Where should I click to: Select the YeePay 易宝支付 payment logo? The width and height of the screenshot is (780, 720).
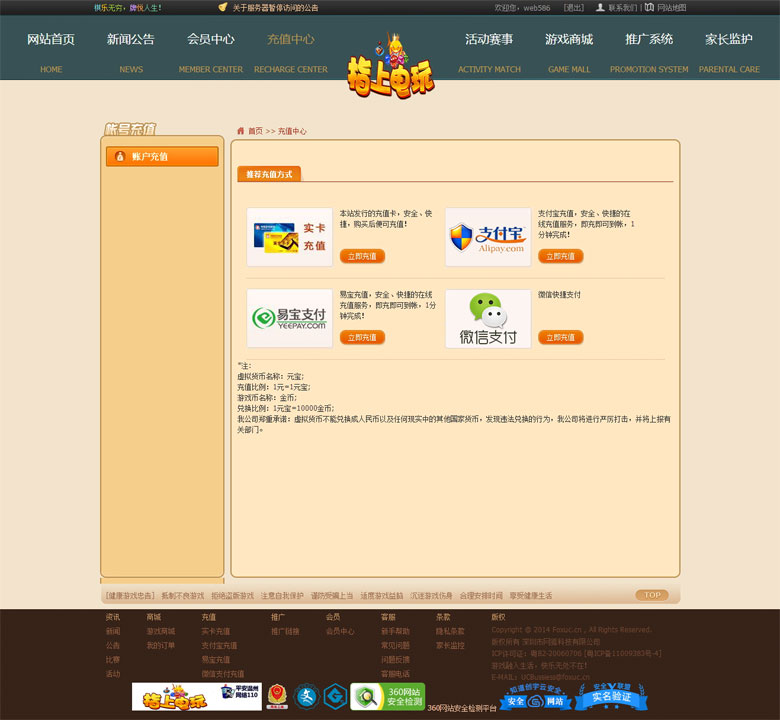pos(289,318)
